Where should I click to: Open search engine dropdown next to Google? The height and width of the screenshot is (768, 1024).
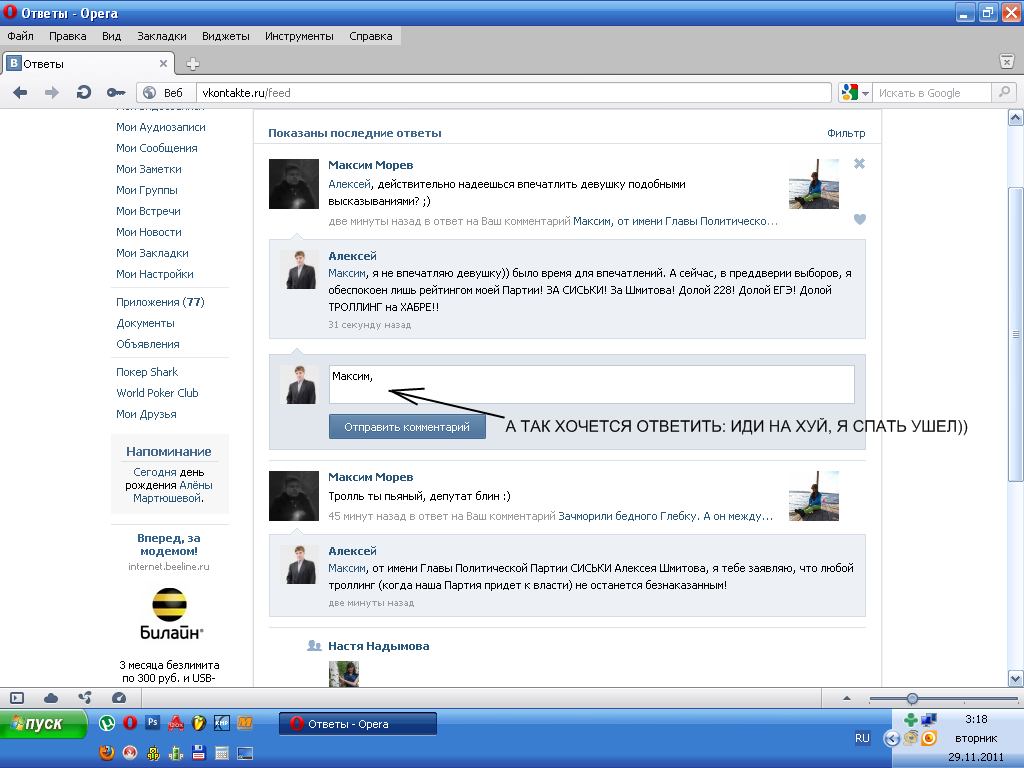(865, 93)
